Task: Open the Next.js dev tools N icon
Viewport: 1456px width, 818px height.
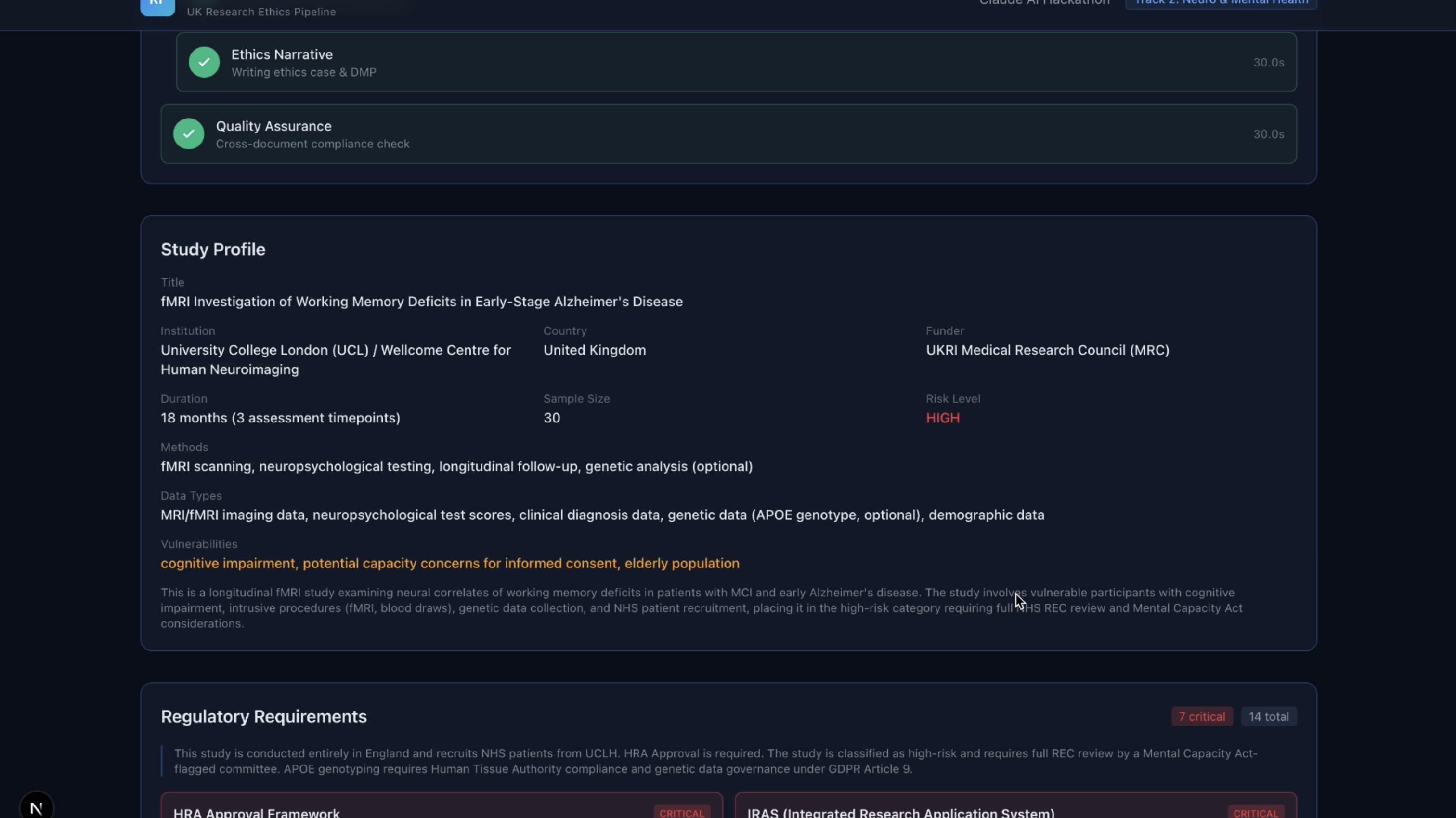Action: click(37, 808)
